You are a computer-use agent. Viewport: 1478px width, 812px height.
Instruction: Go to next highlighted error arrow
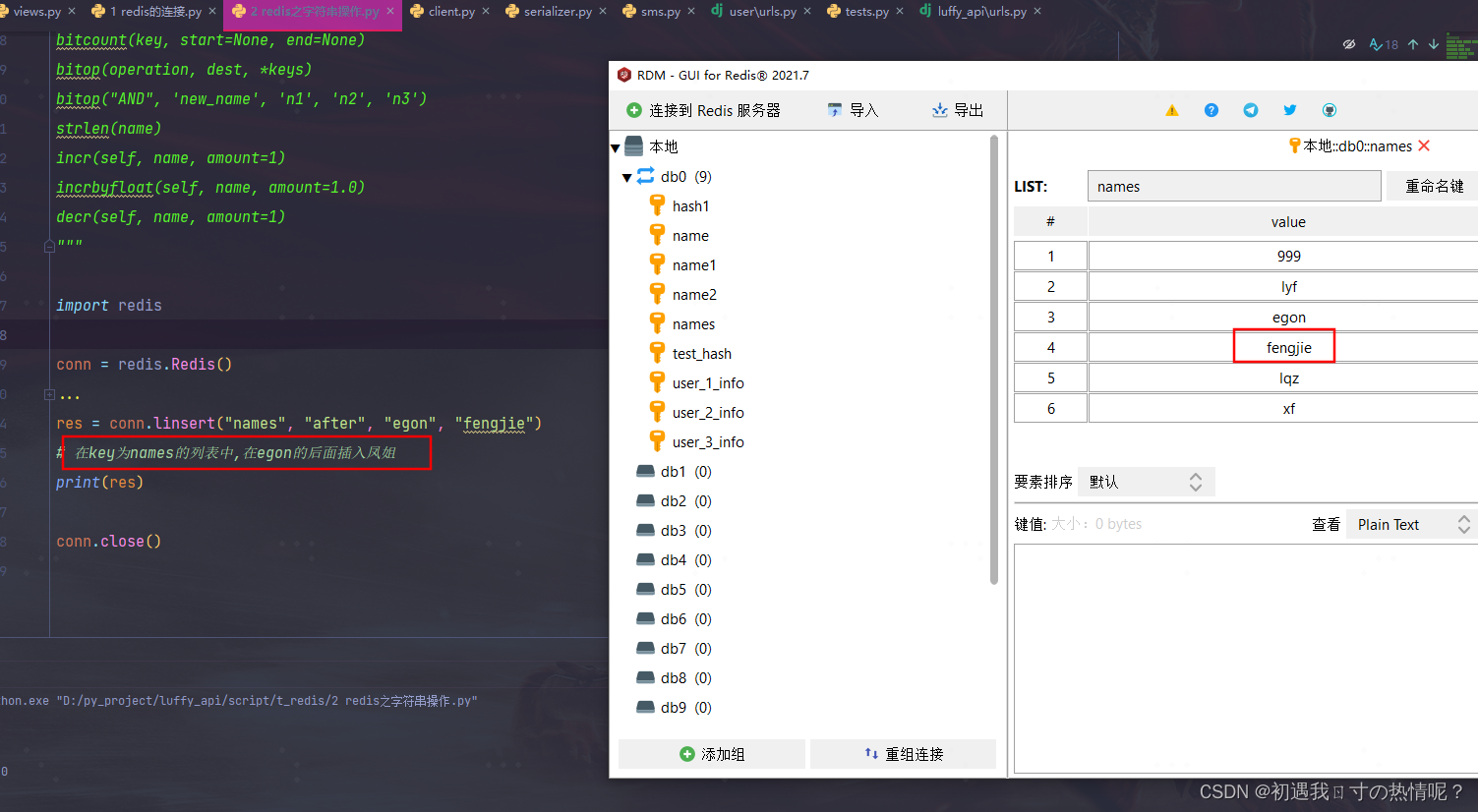(x=1434, y=44)
